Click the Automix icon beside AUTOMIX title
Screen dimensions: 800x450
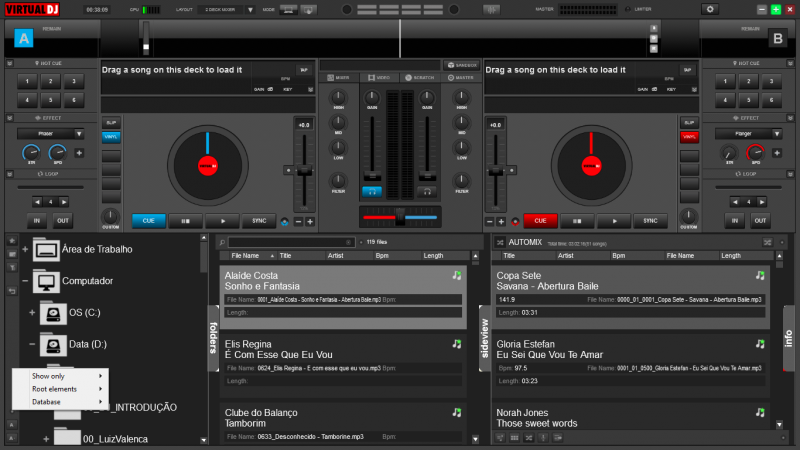(500, 242)
